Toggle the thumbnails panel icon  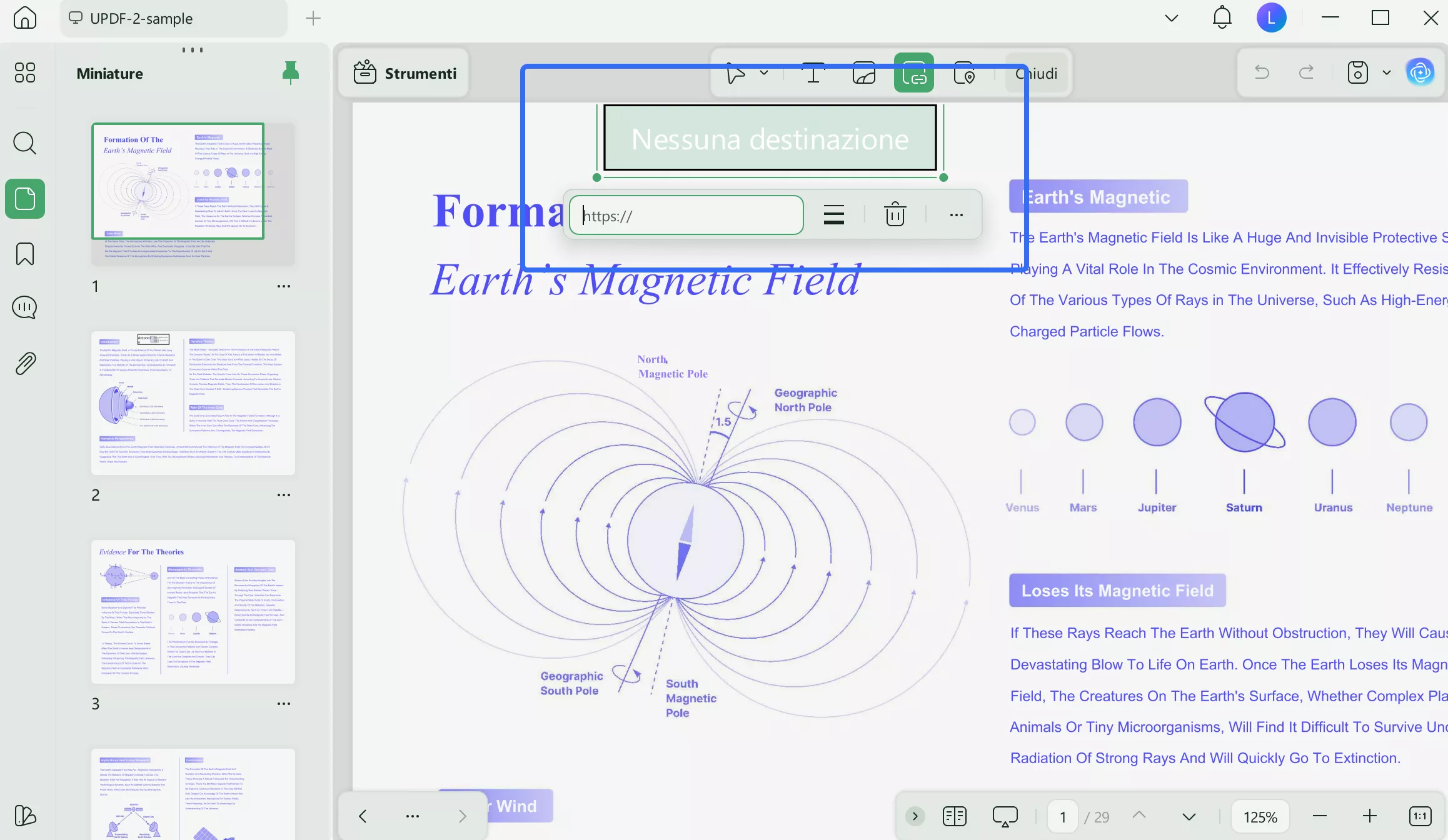pos(25,199)
